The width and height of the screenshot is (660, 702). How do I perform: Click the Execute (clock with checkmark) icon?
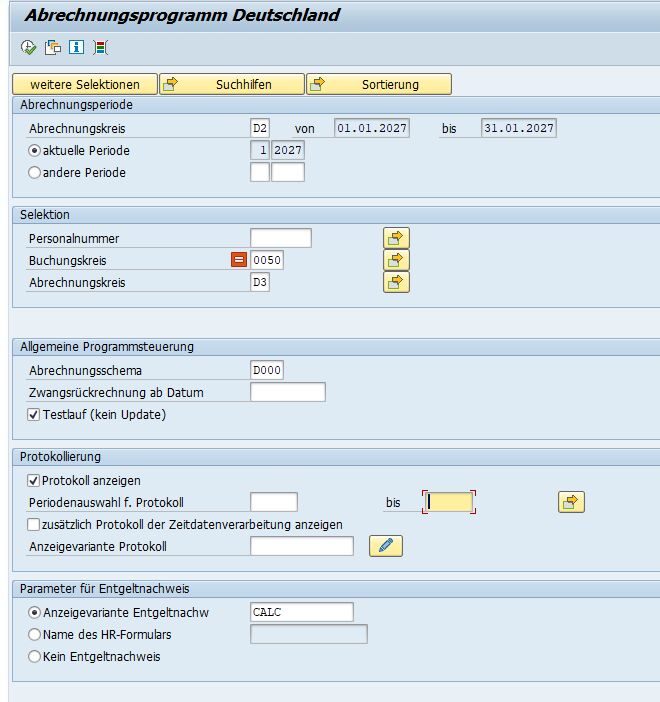(28, 47)
